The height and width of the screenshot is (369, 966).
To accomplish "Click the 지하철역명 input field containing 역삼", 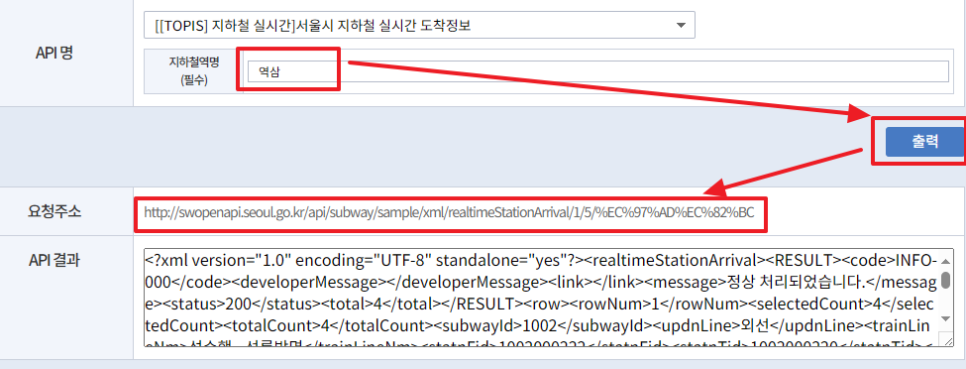I will point(597,71).
